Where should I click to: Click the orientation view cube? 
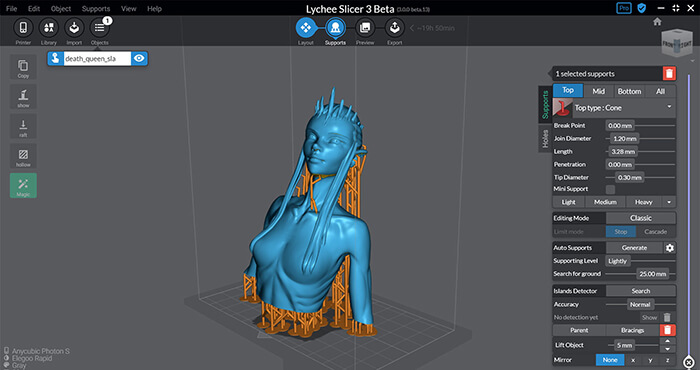click(677, 43)
